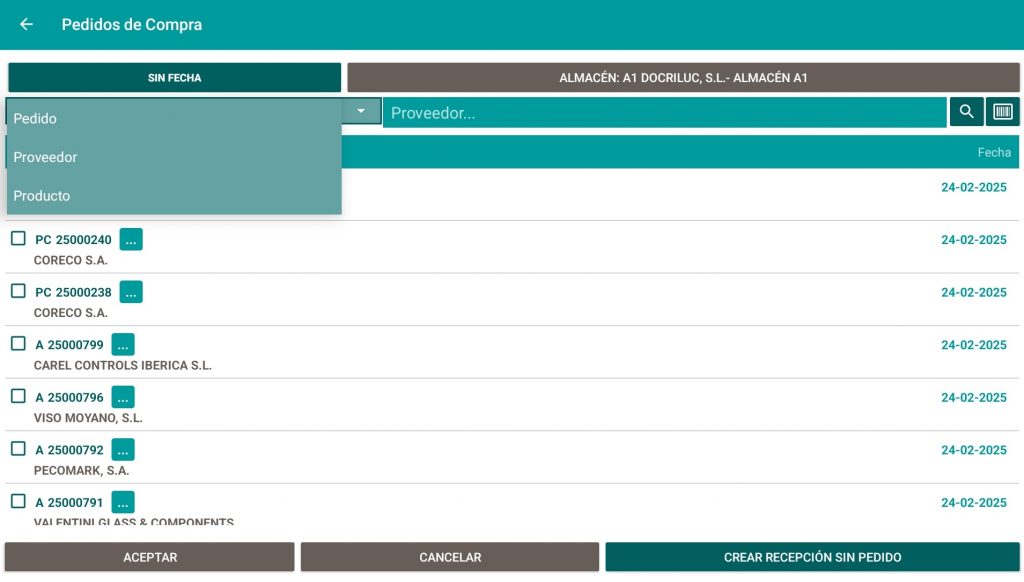The image size is (1024, 582).
Task: Change the Almacén A1 warehouse selection
Action: [683, 78]
